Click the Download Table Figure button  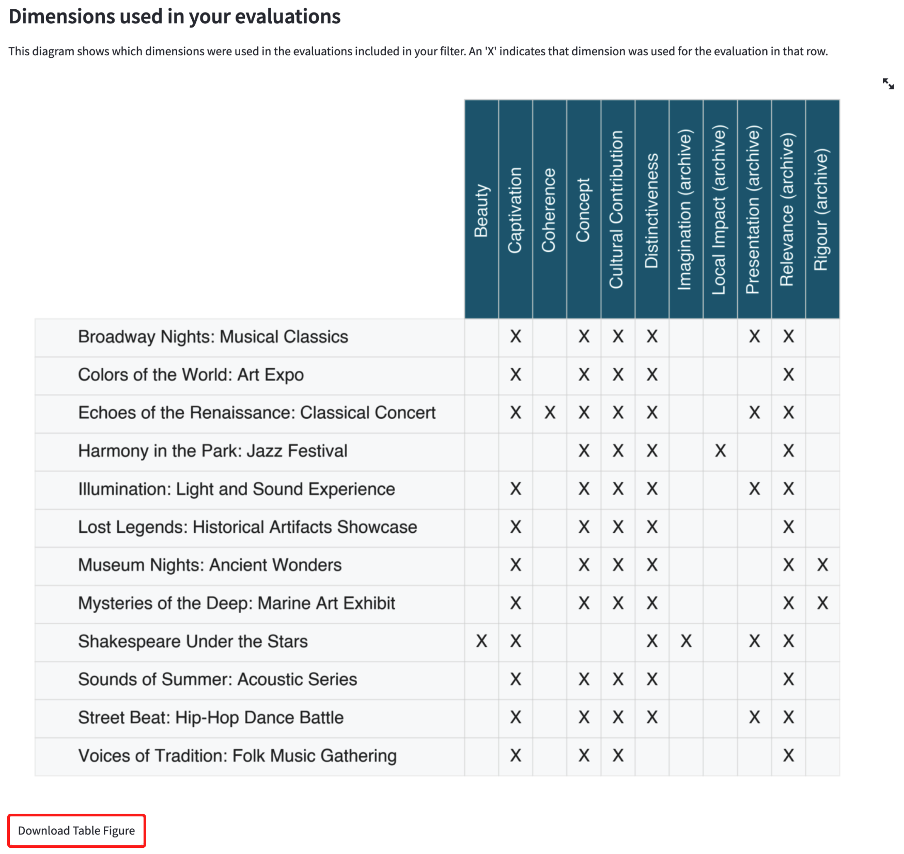[77, 831]
